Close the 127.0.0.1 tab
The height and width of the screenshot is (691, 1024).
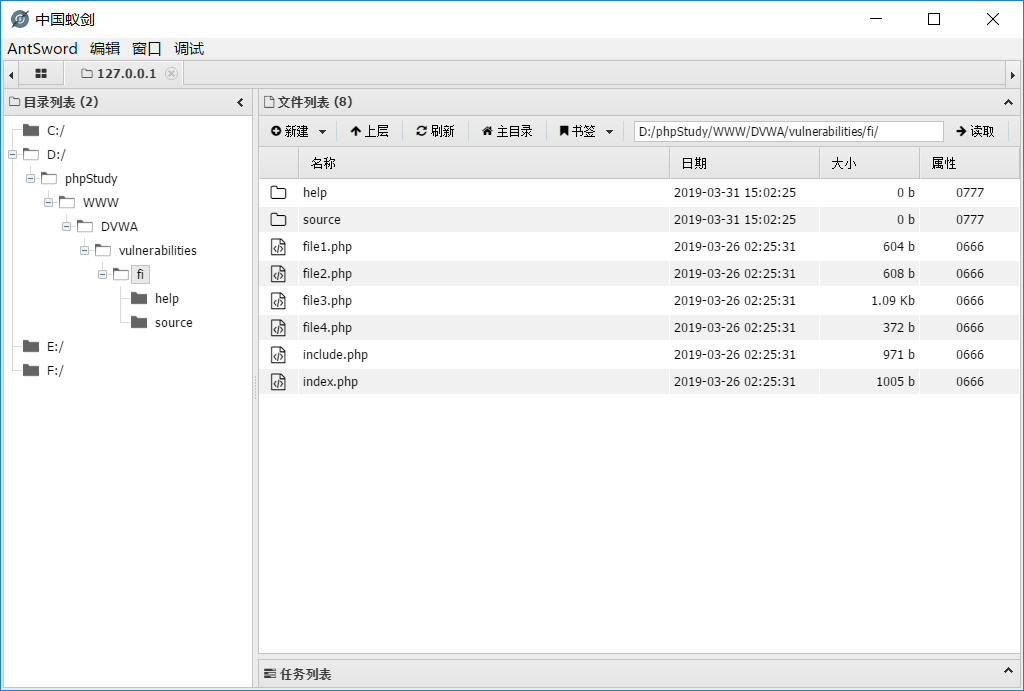tap(171, 73)
